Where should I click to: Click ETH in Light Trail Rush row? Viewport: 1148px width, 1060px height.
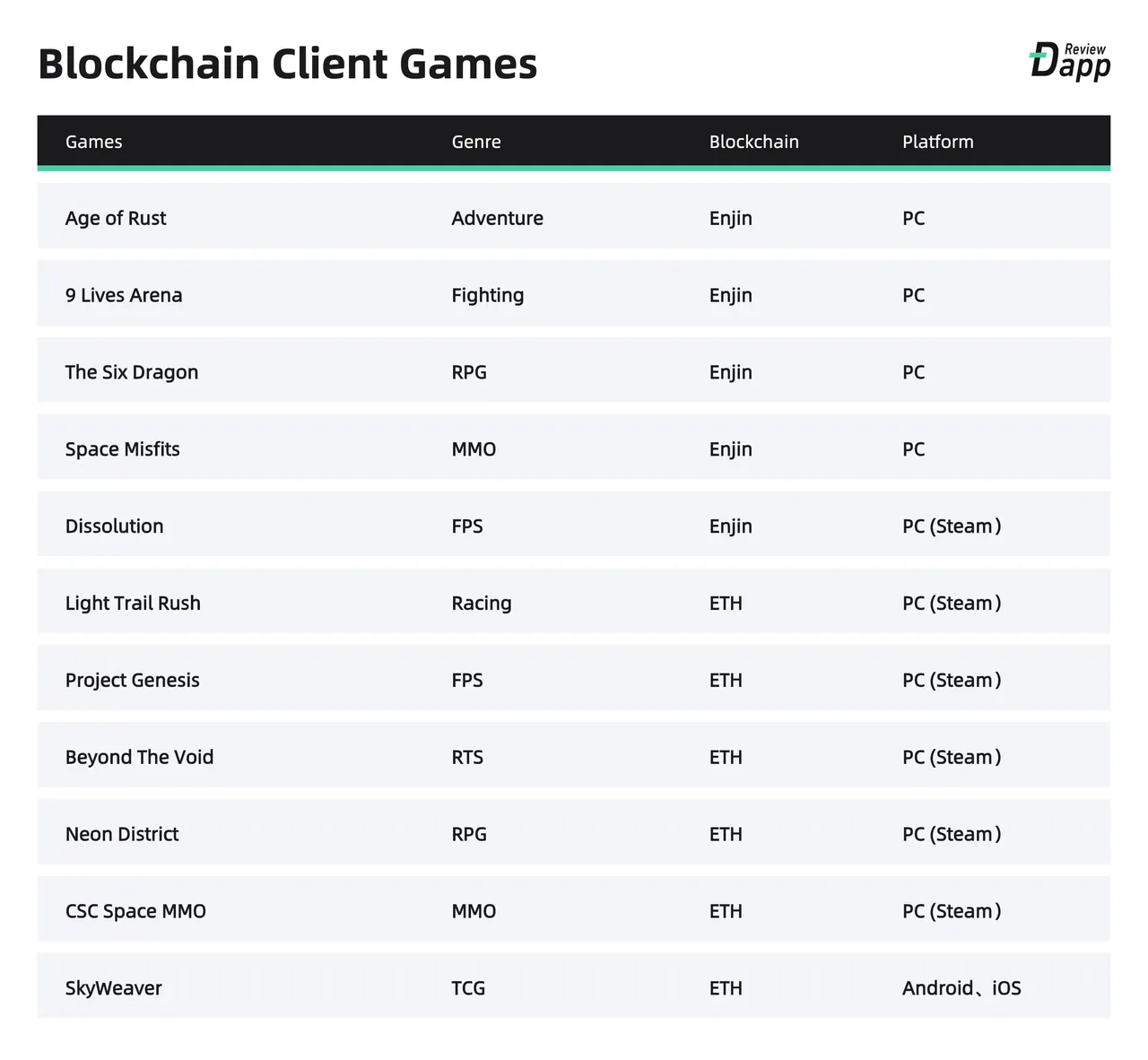coord(726,604)
